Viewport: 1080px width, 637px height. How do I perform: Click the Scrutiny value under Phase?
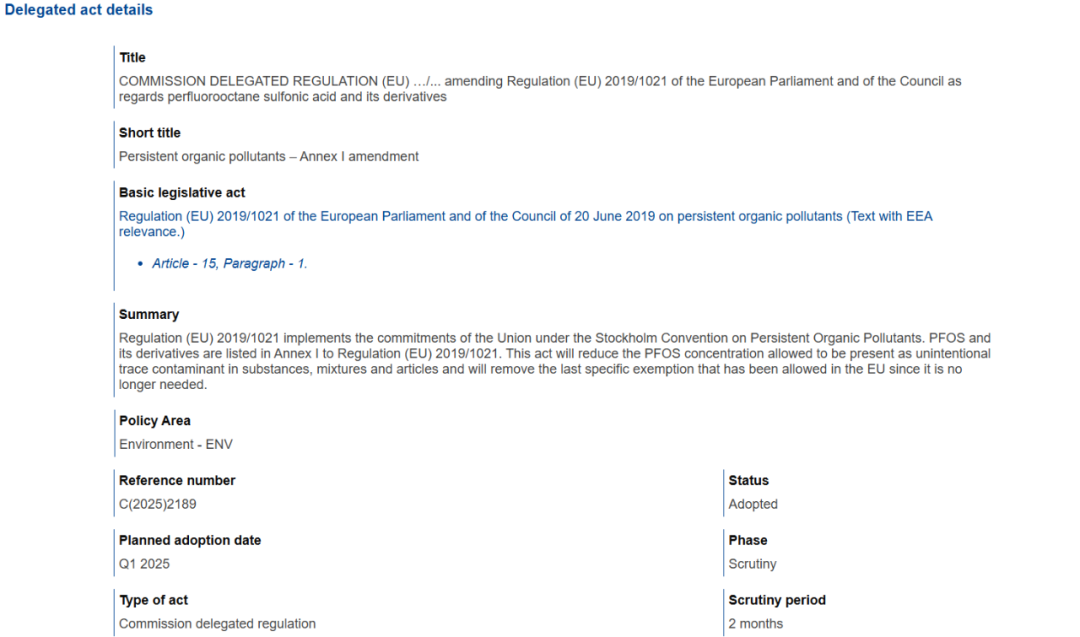coord(752,564)
